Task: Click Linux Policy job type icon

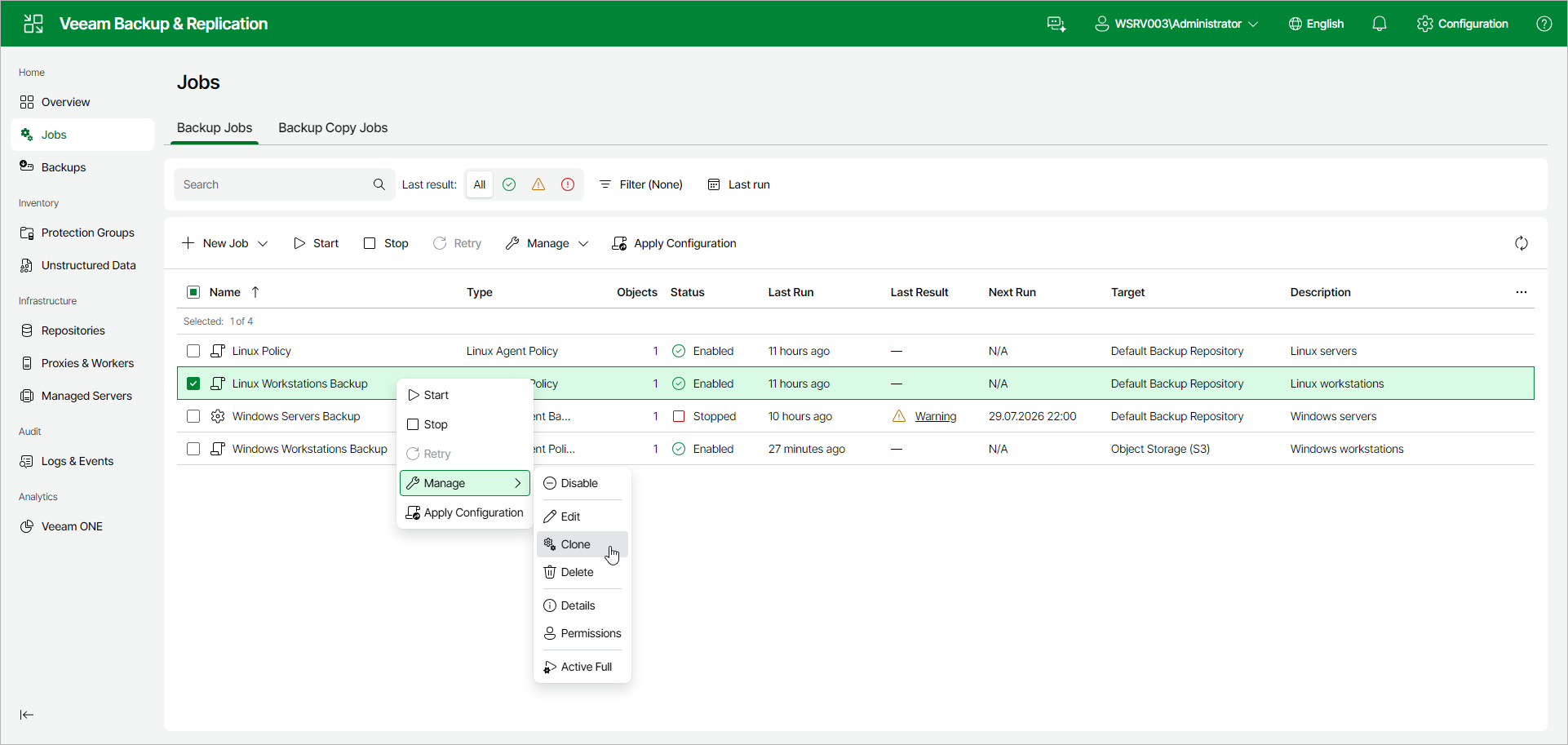Action: [x=218, y=351]
